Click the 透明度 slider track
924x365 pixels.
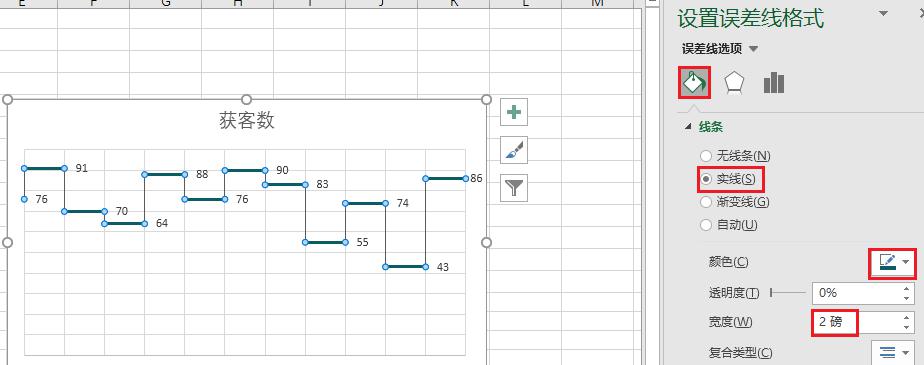(788, 292)
